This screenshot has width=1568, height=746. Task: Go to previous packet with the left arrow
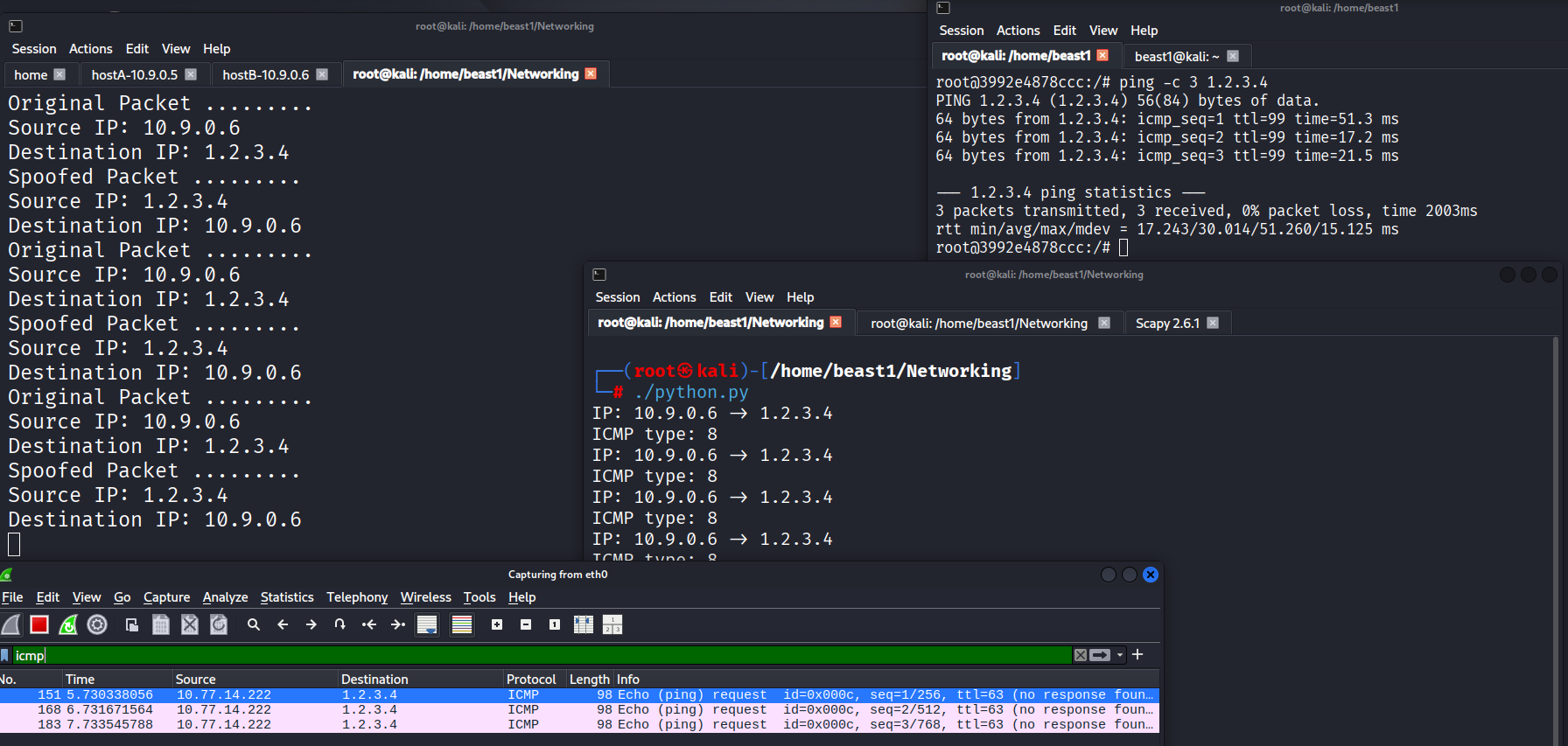[283, 624]
